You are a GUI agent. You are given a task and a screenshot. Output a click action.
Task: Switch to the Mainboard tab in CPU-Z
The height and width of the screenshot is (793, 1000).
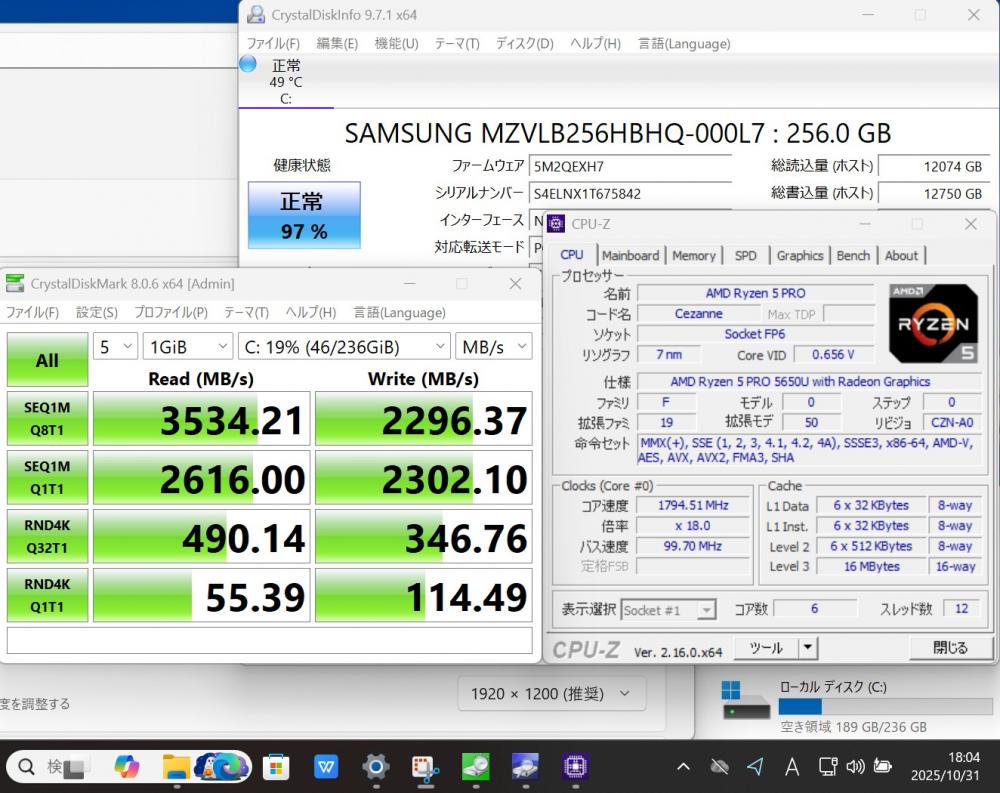coord(630,256)
